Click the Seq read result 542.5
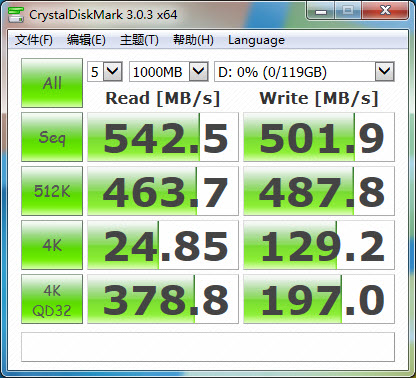 coord(163,137)
